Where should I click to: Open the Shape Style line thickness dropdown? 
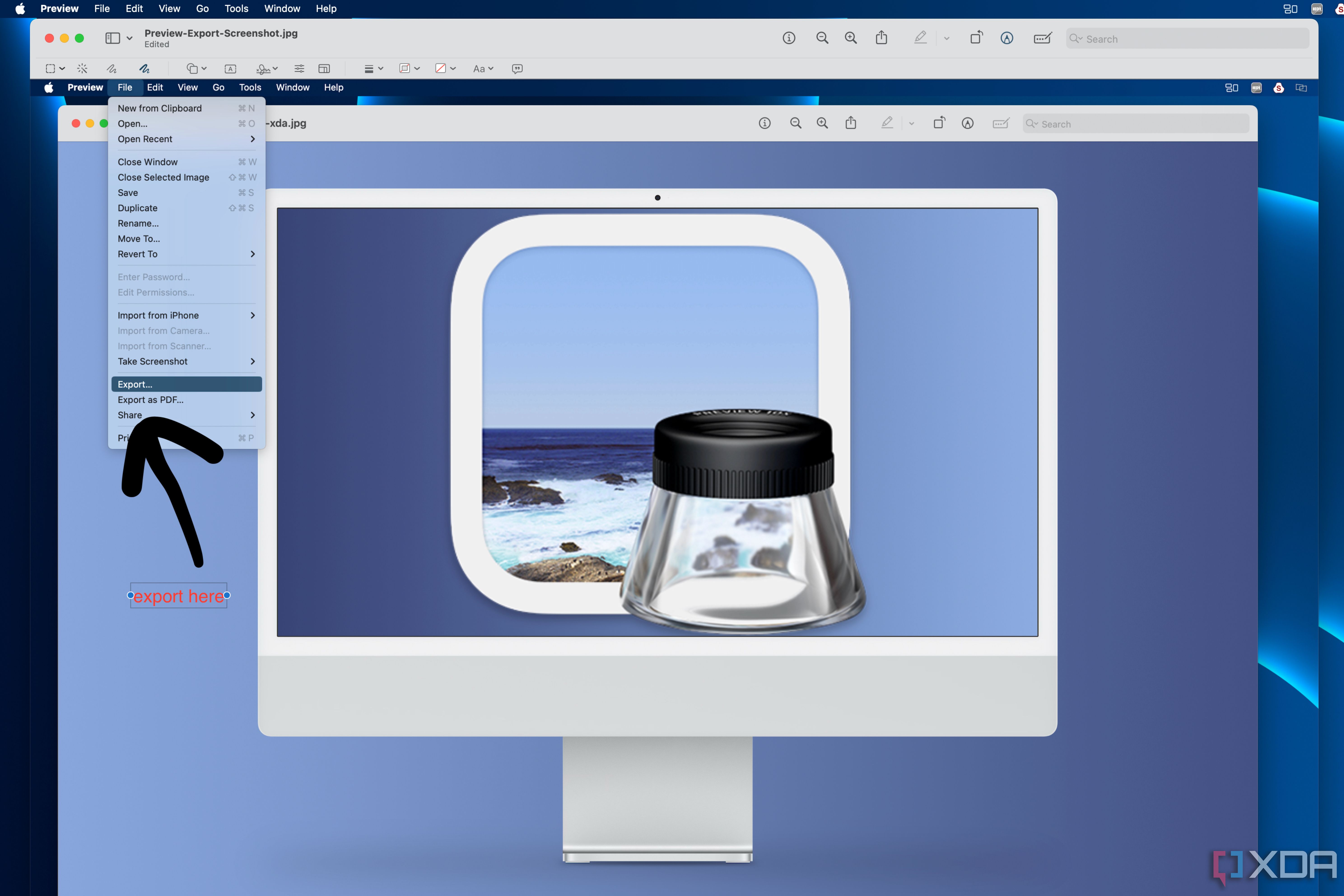373,69
